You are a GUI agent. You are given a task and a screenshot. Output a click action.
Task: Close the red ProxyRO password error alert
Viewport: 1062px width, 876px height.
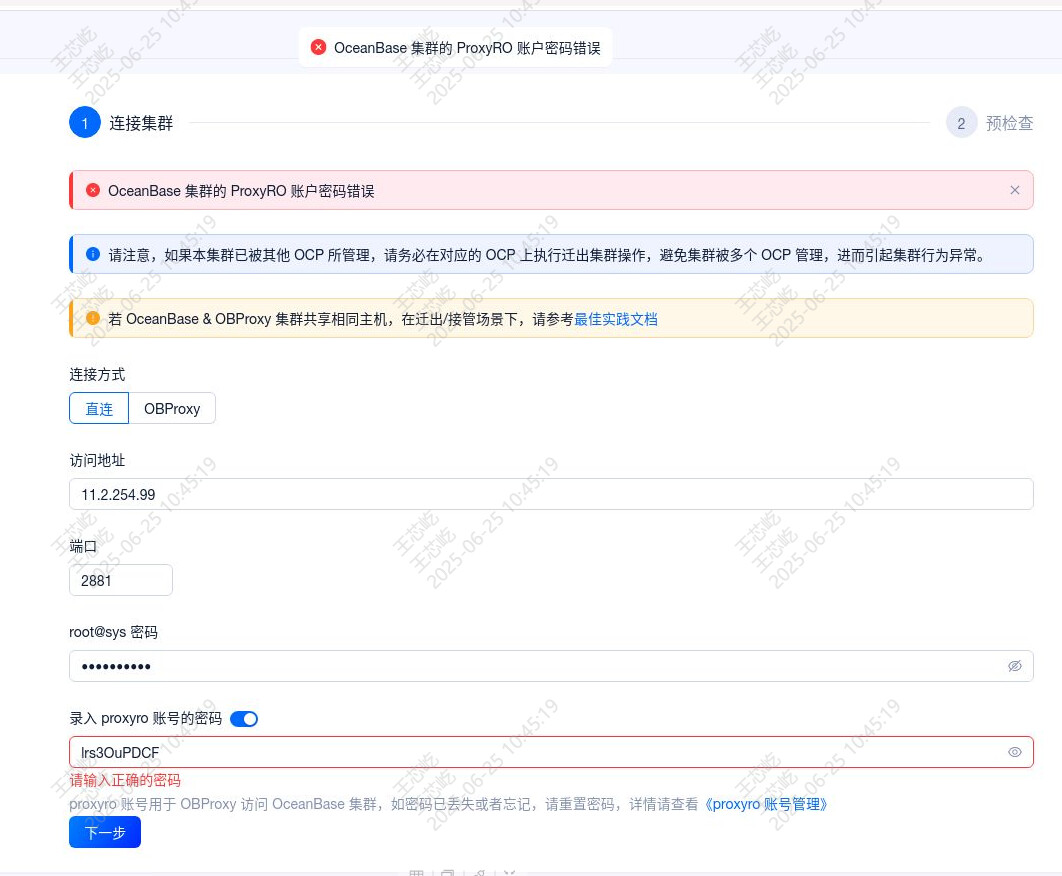1014,190
